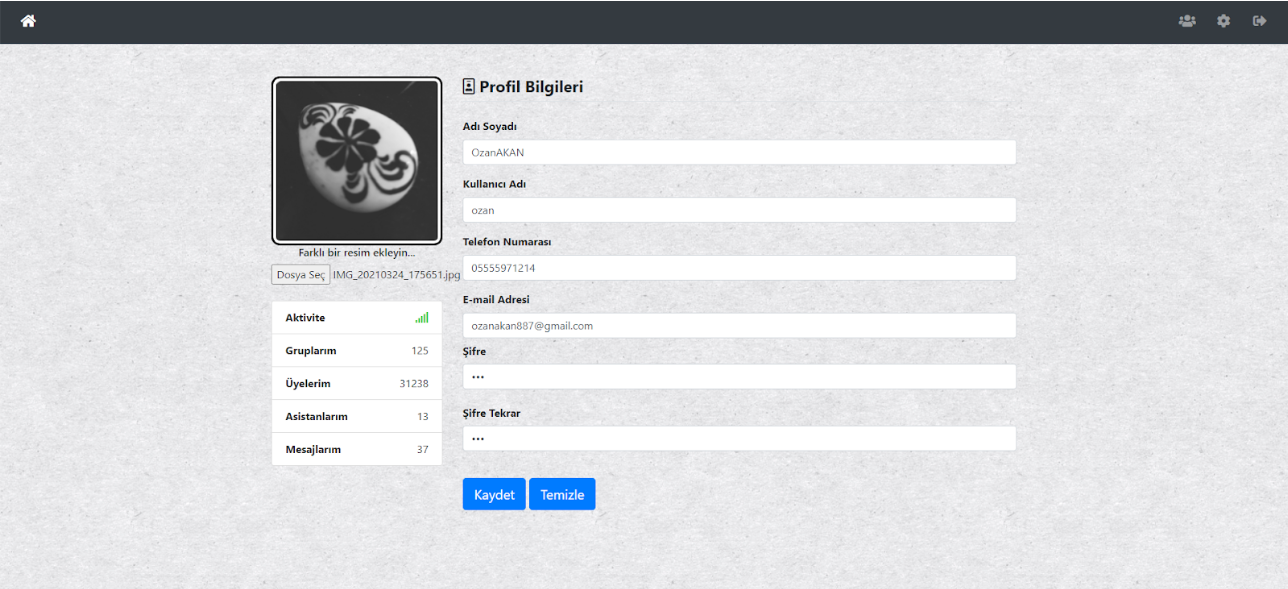Click the Şifre Tekrar label

pyautogui.click(x=491, y=414)
